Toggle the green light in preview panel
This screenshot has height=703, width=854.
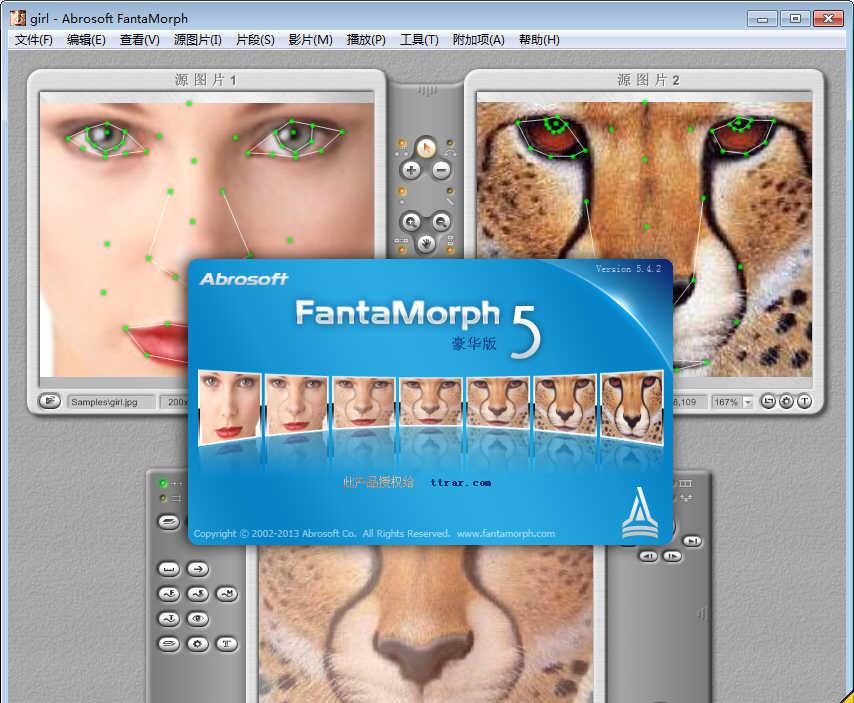click(x=163, y=483)
